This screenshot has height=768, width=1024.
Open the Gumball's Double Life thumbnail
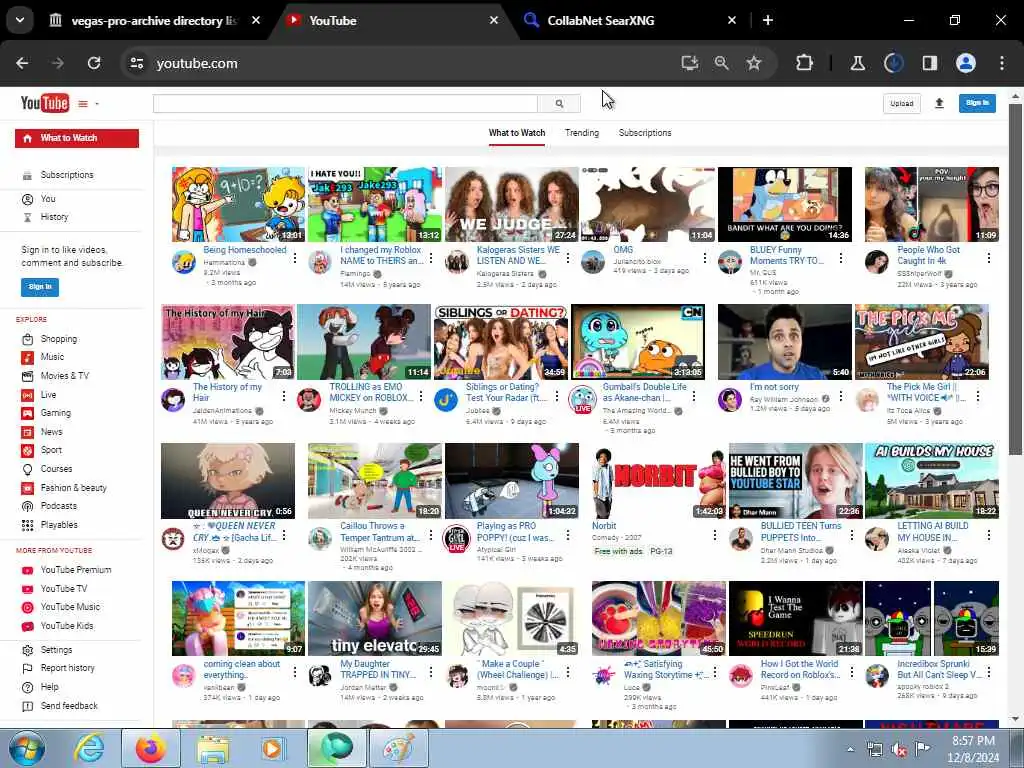coord(637,342)
